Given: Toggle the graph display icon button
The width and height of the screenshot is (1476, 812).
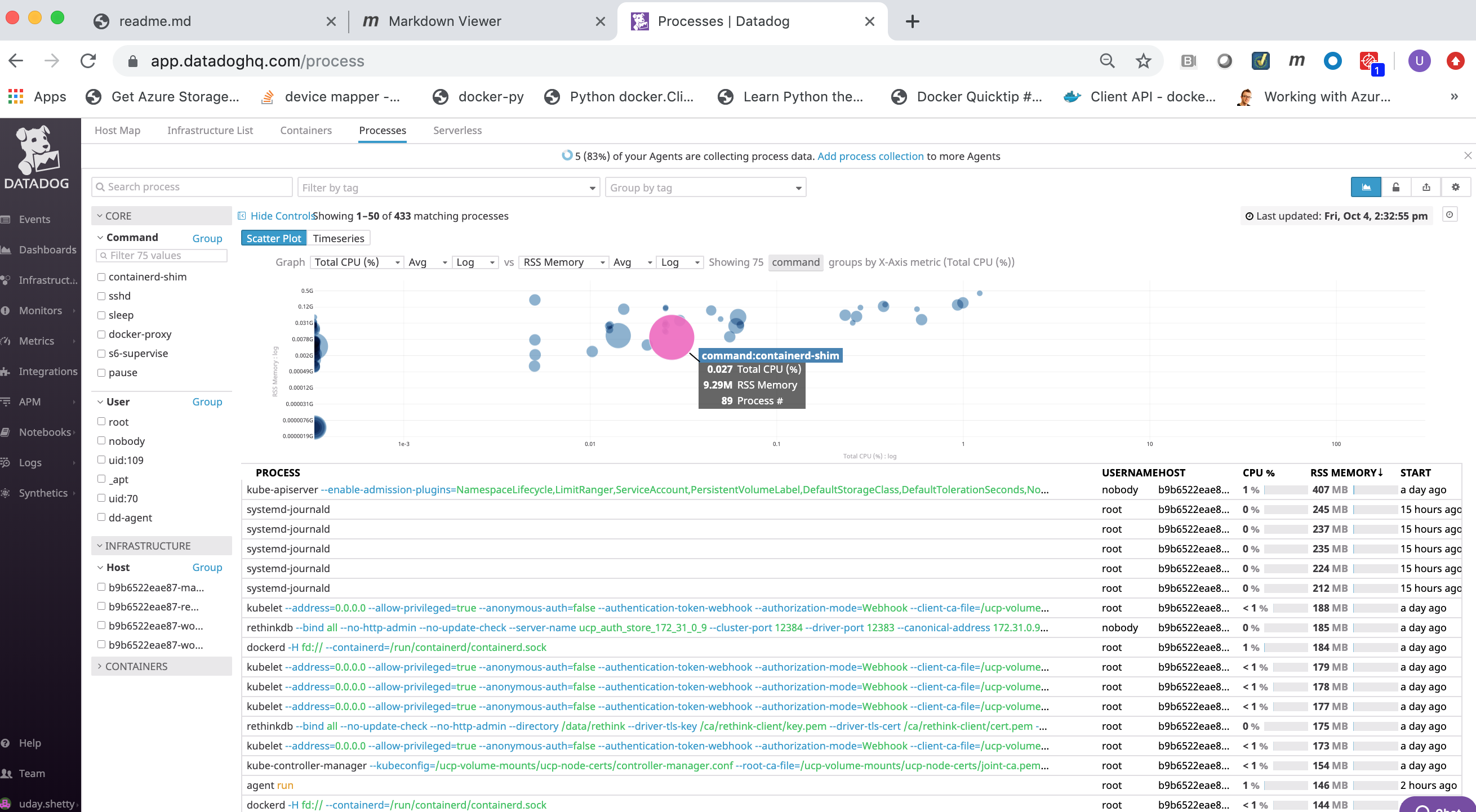Looking at the screenshot, I should (x=1366, y=188).
